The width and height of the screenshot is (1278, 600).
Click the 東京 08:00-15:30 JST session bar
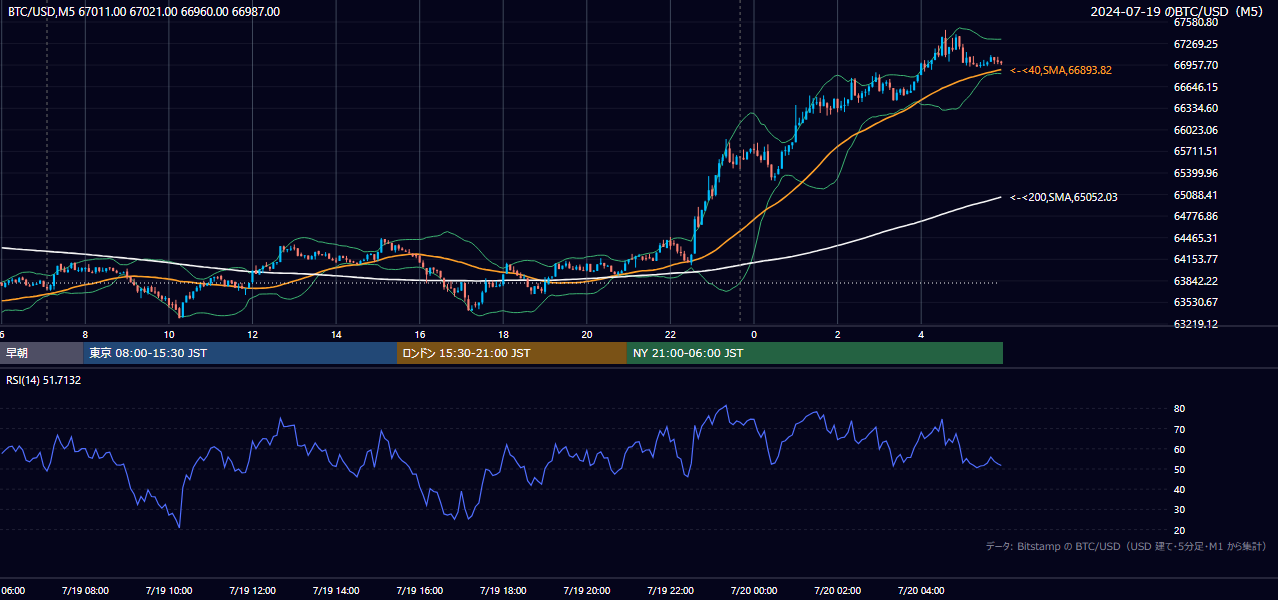click(240, 353)
